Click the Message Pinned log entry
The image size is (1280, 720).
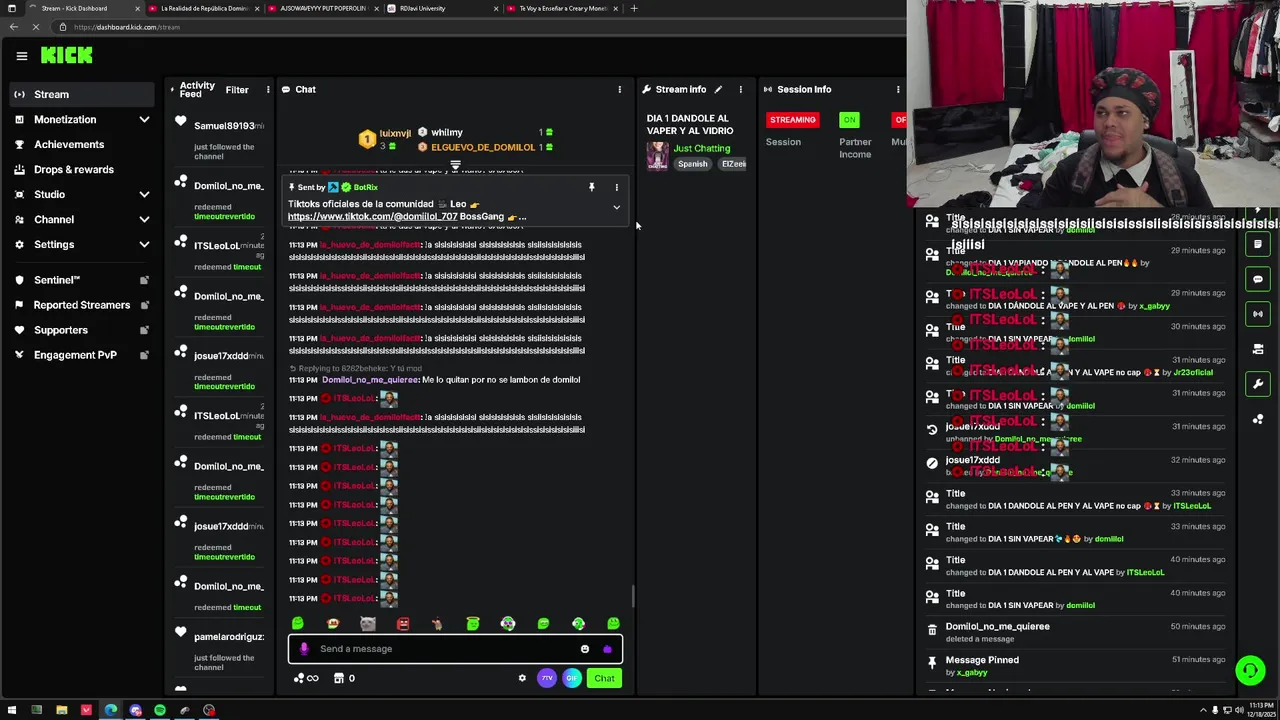1075,665
